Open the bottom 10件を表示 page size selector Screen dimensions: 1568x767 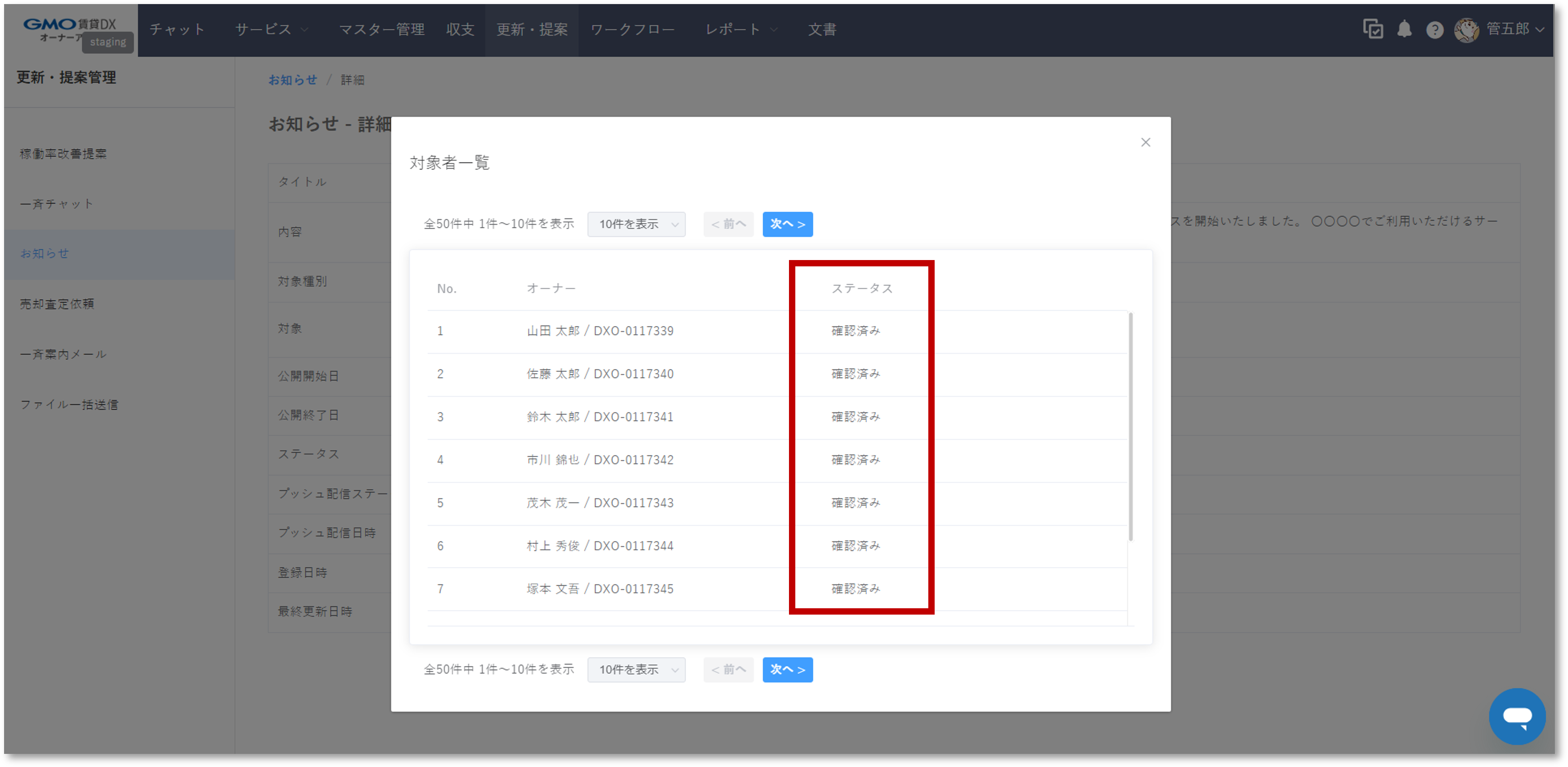(x=636, y=670)
